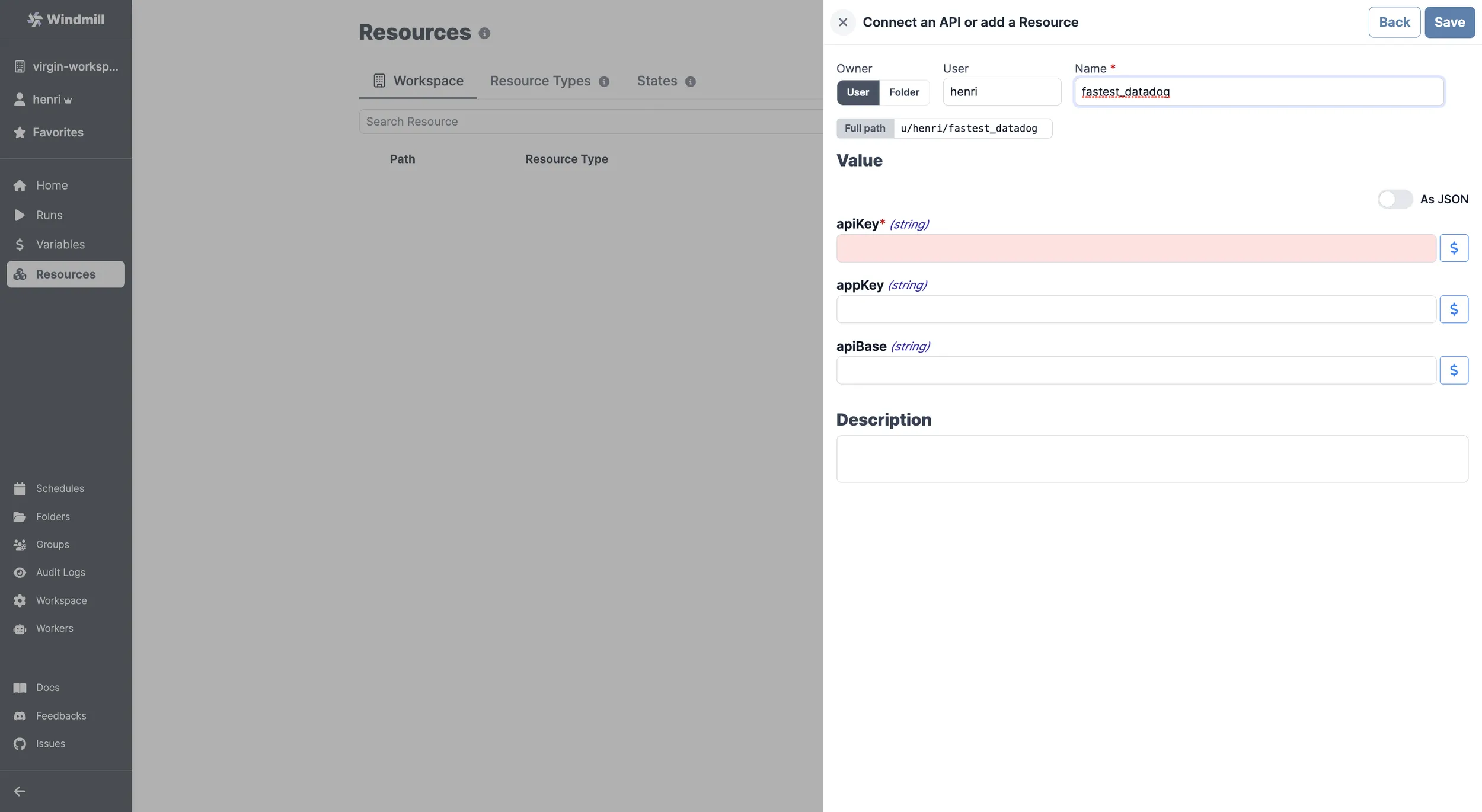Show info about States
Viewport: 1482px width, 812px height.
[689, 82]
